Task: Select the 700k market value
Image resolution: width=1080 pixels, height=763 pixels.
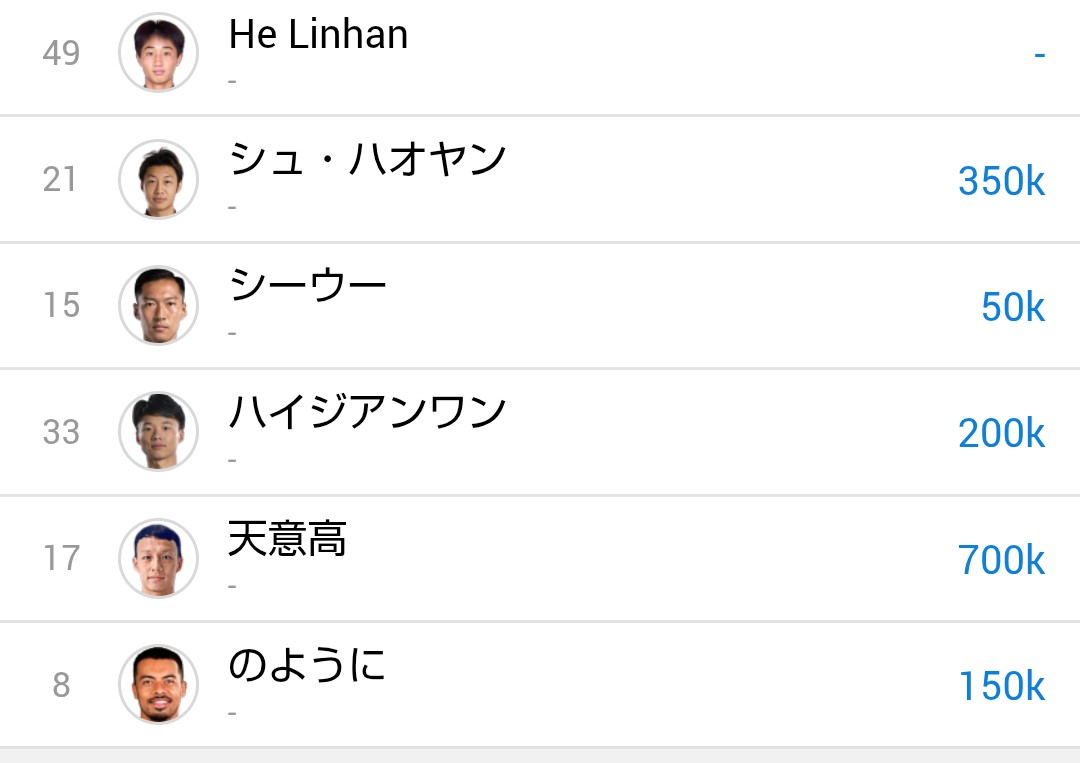Action: click(1001, 560)
